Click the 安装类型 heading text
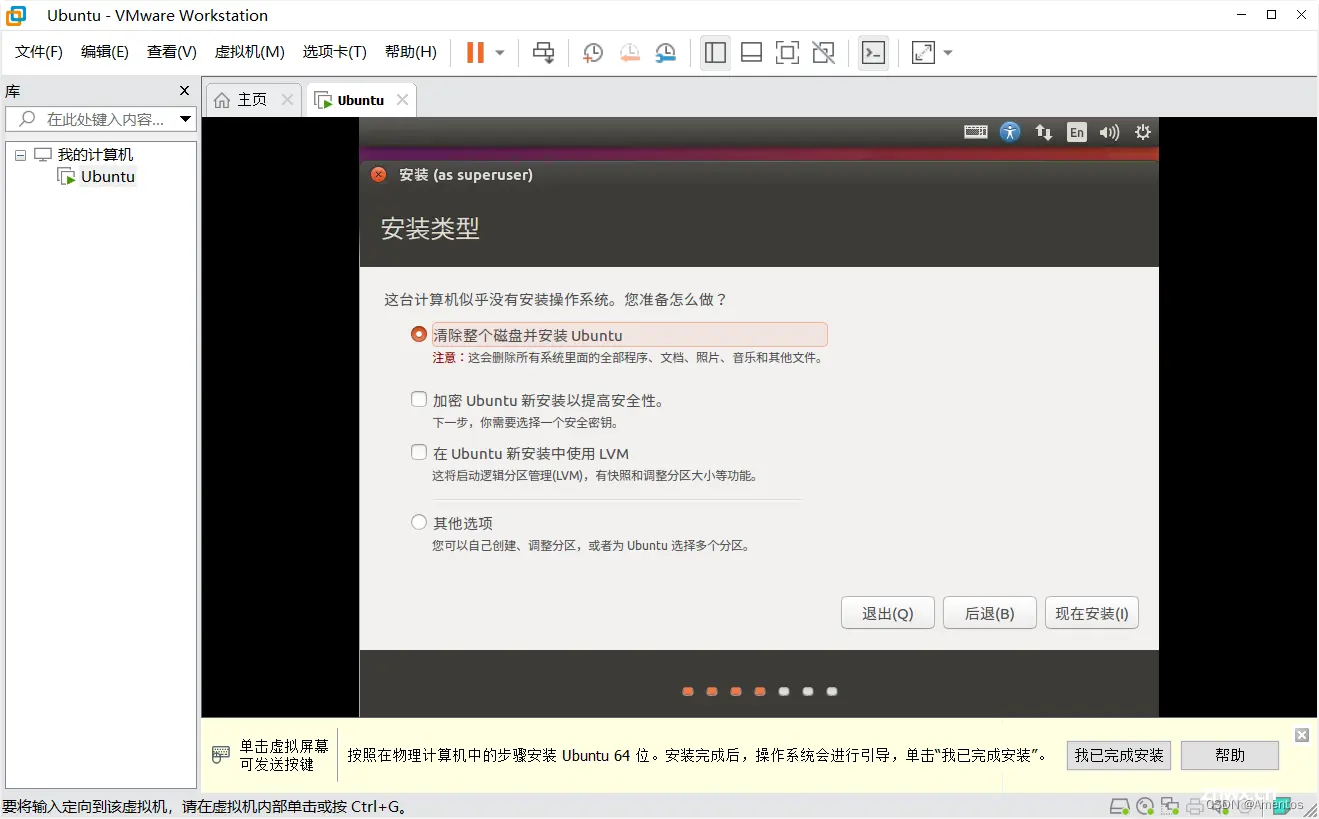Image resolution: width=1319 pixels, height=819 pixels. point(430,228)
